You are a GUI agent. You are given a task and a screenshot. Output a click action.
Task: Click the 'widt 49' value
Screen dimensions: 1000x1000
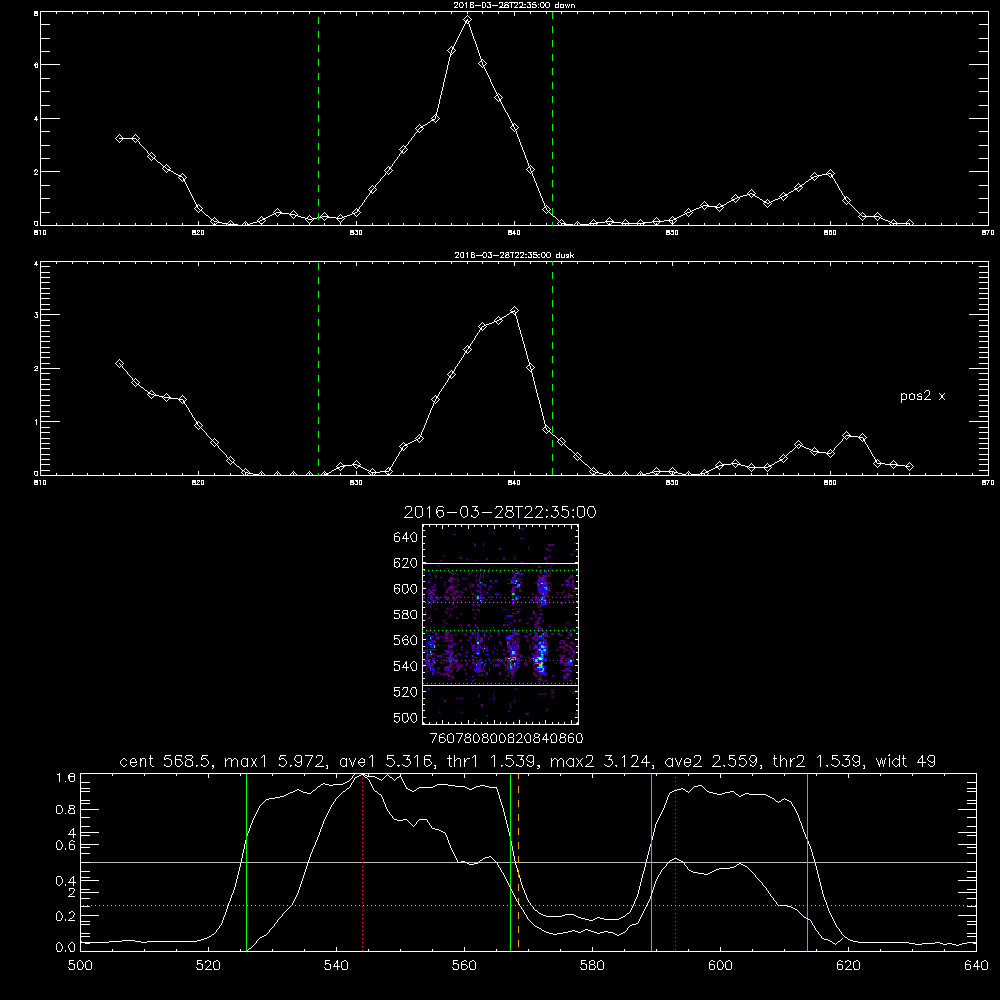[x=906, y=761]
